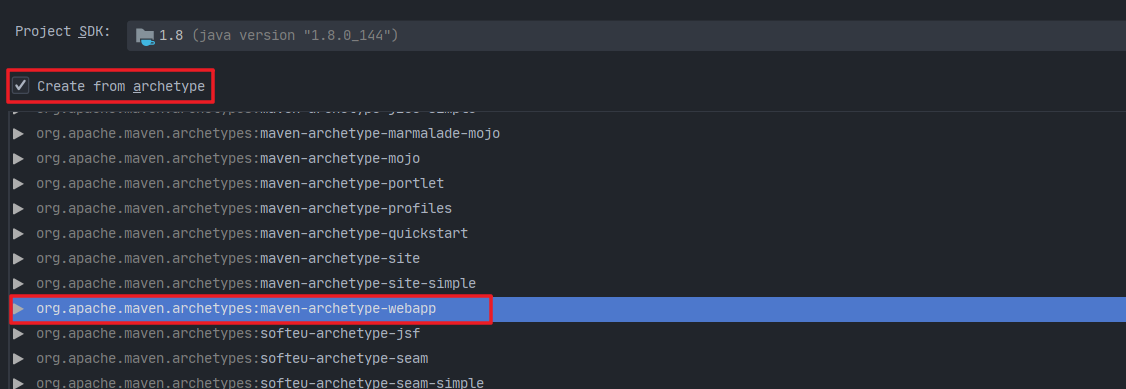Open the Project SDK dropdown
The width and height of the screenshot is (1126, 389).
click(626, 35)
